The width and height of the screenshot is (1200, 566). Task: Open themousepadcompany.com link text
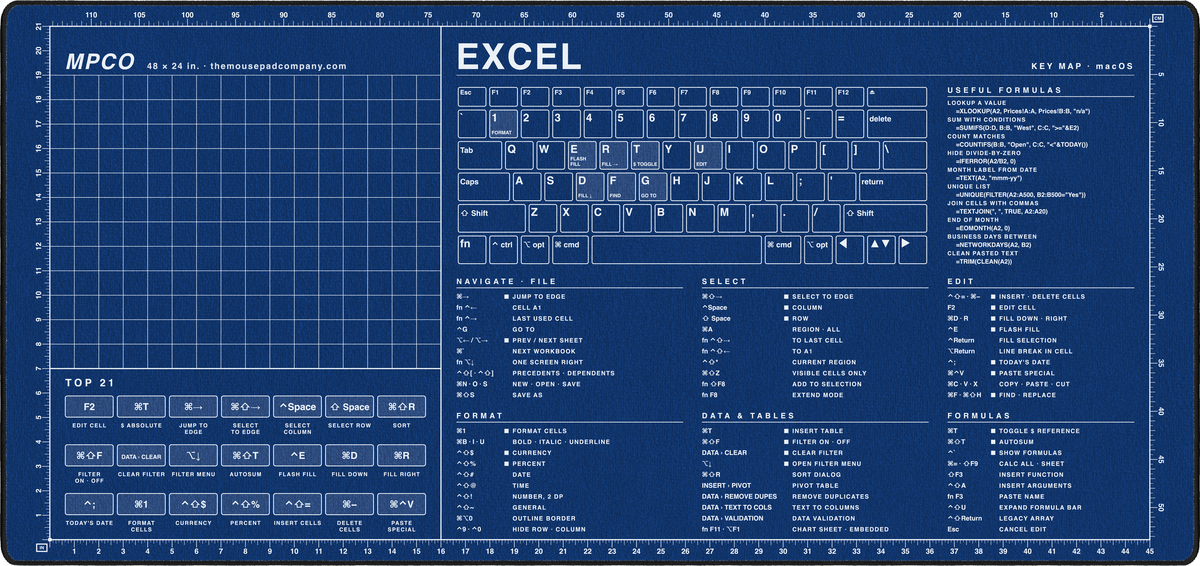coord(280,66)
